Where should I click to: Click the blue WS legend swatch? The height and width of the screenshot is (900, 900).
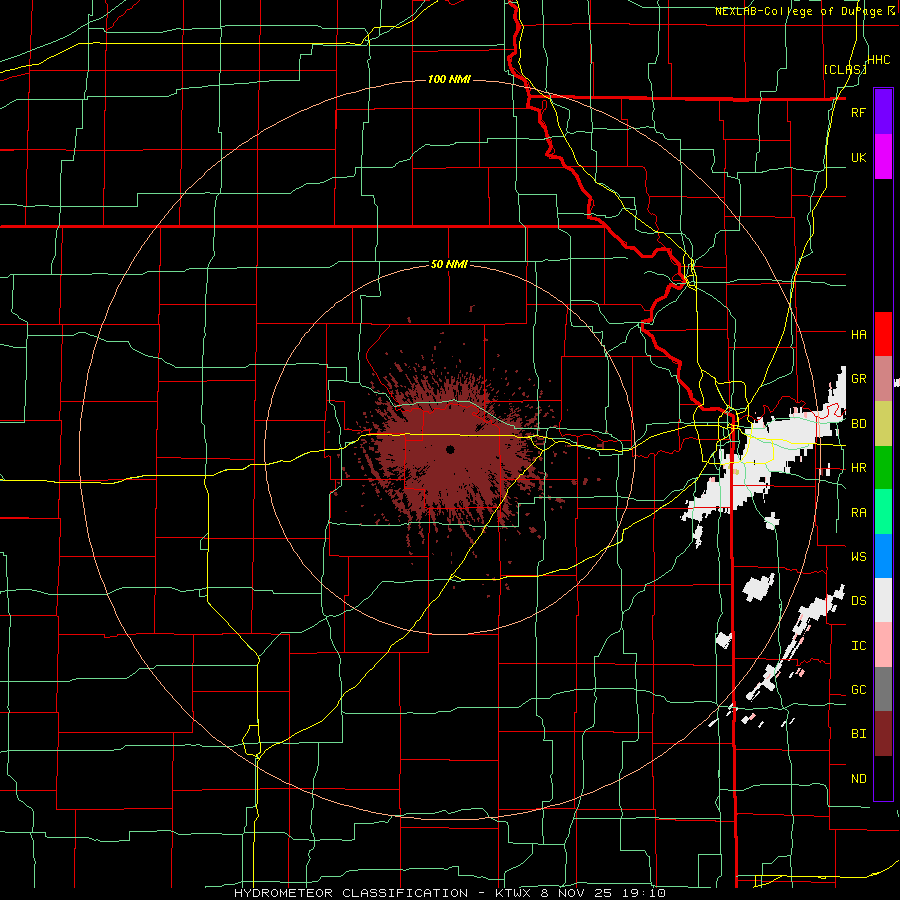pyautogui.click(x=883, y=556)
